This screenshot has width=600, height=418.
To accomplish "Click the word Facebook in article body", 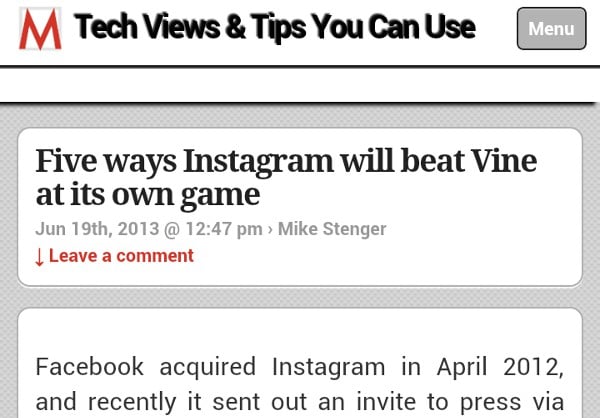I will [x=90, y=366].
